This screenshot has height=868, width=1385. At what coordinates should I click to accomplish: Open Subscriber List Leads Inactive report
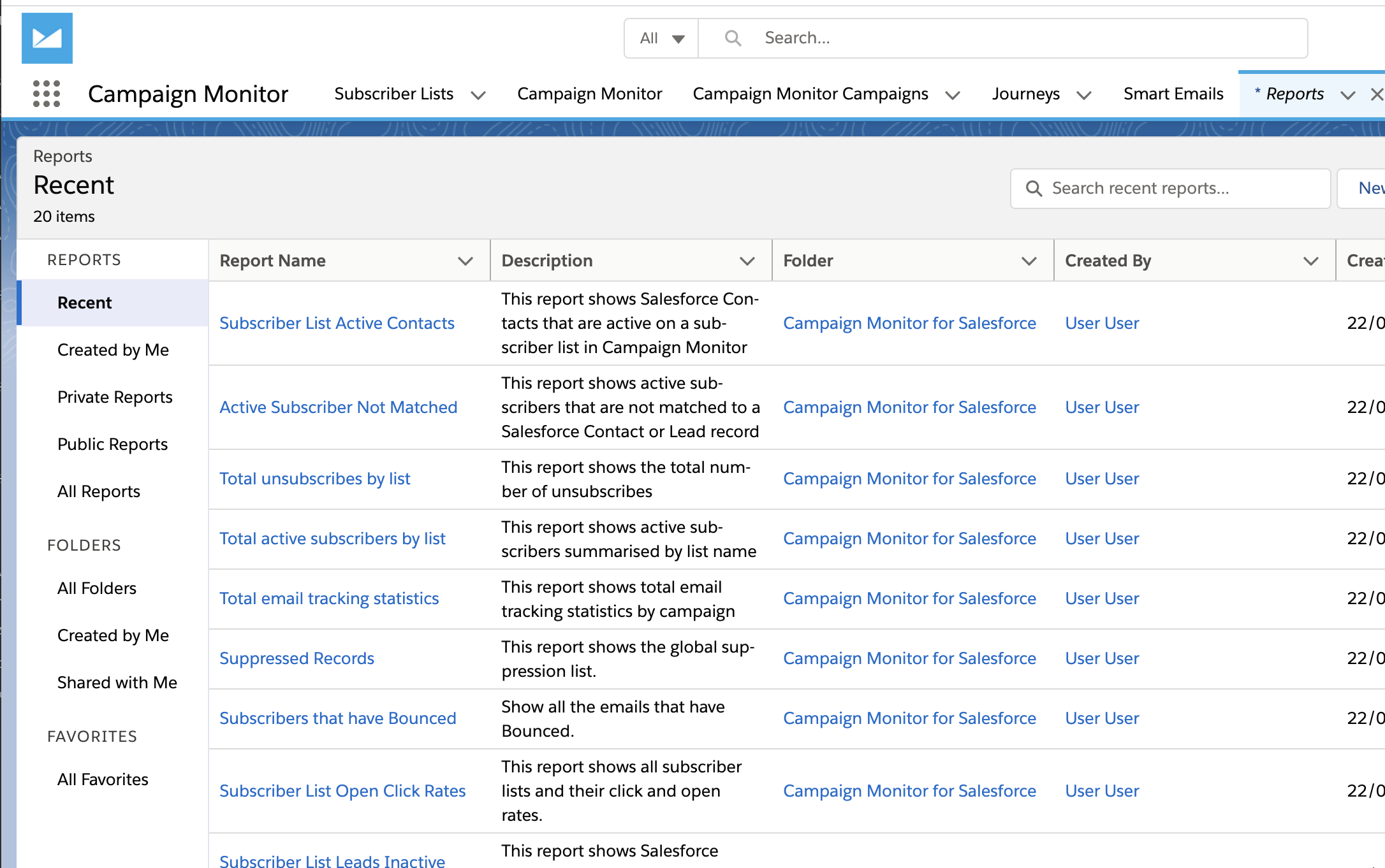(x=332, y=860)
